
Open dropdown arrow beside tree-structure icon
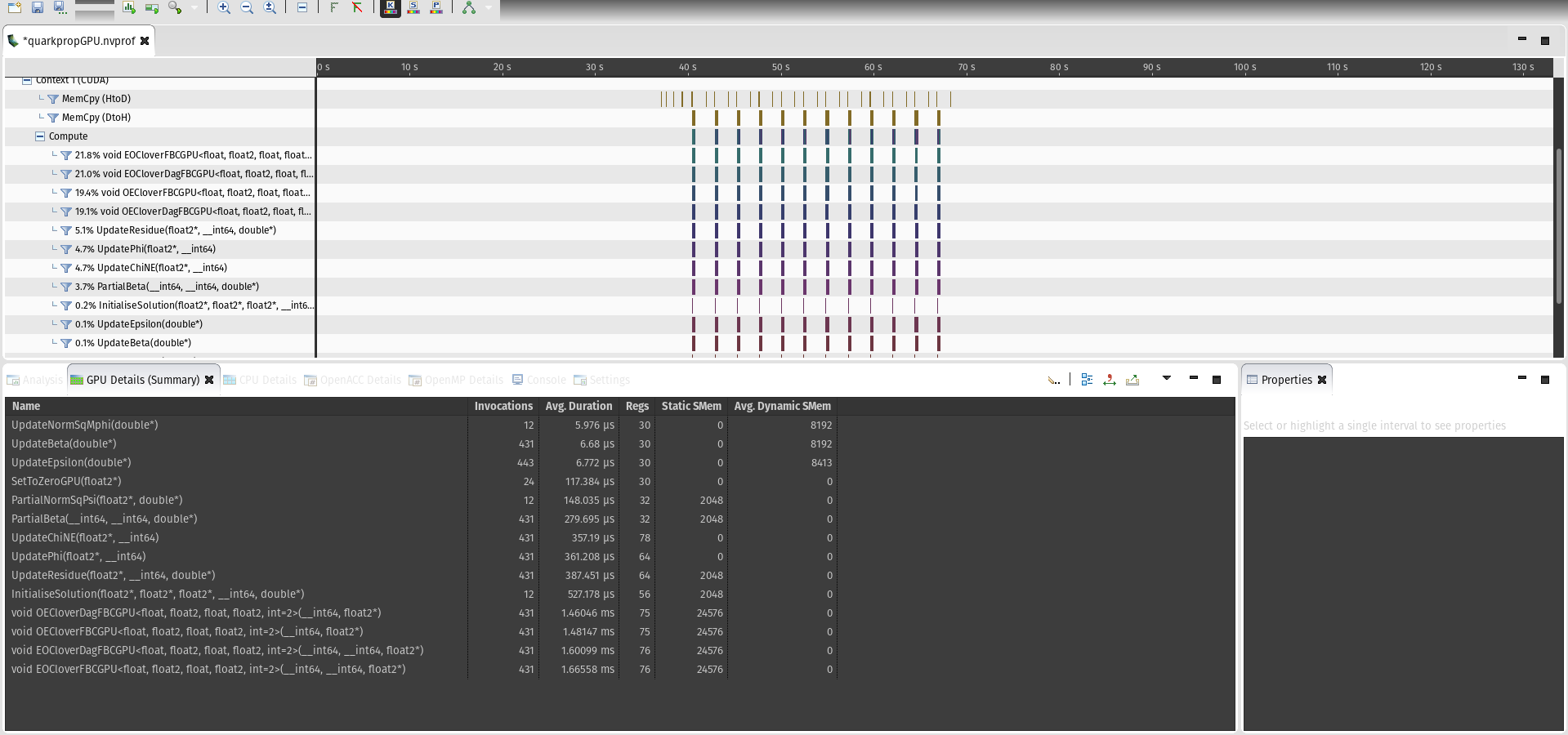point(489,7)
